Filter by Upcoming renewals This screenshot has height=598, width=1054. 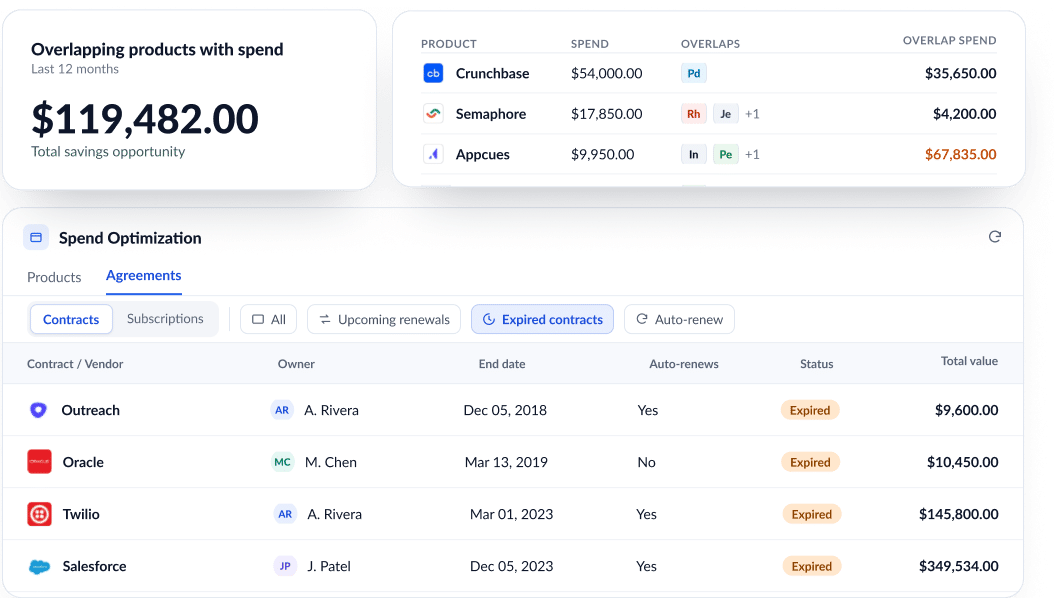[x=384, y=319]
